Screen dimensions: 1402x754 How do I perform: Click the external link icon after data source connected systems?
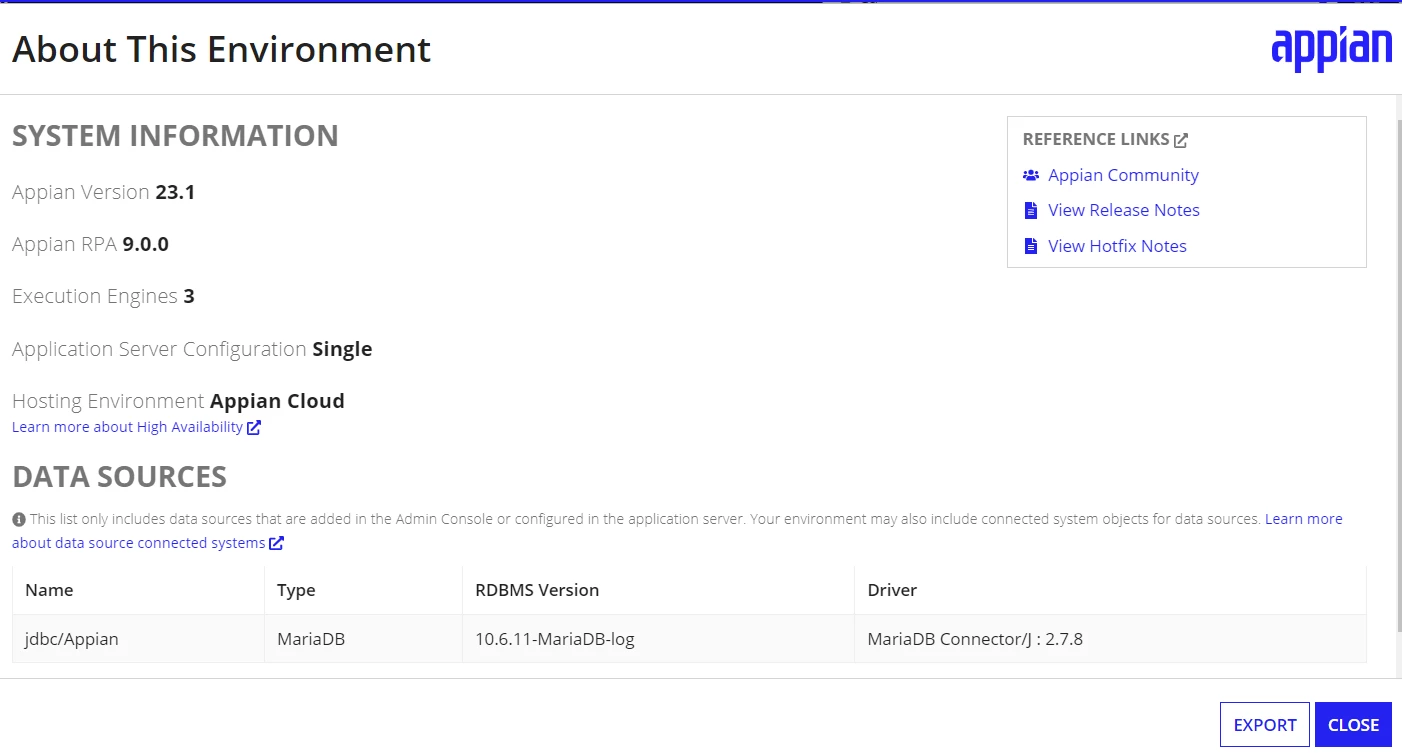[277, 543]
